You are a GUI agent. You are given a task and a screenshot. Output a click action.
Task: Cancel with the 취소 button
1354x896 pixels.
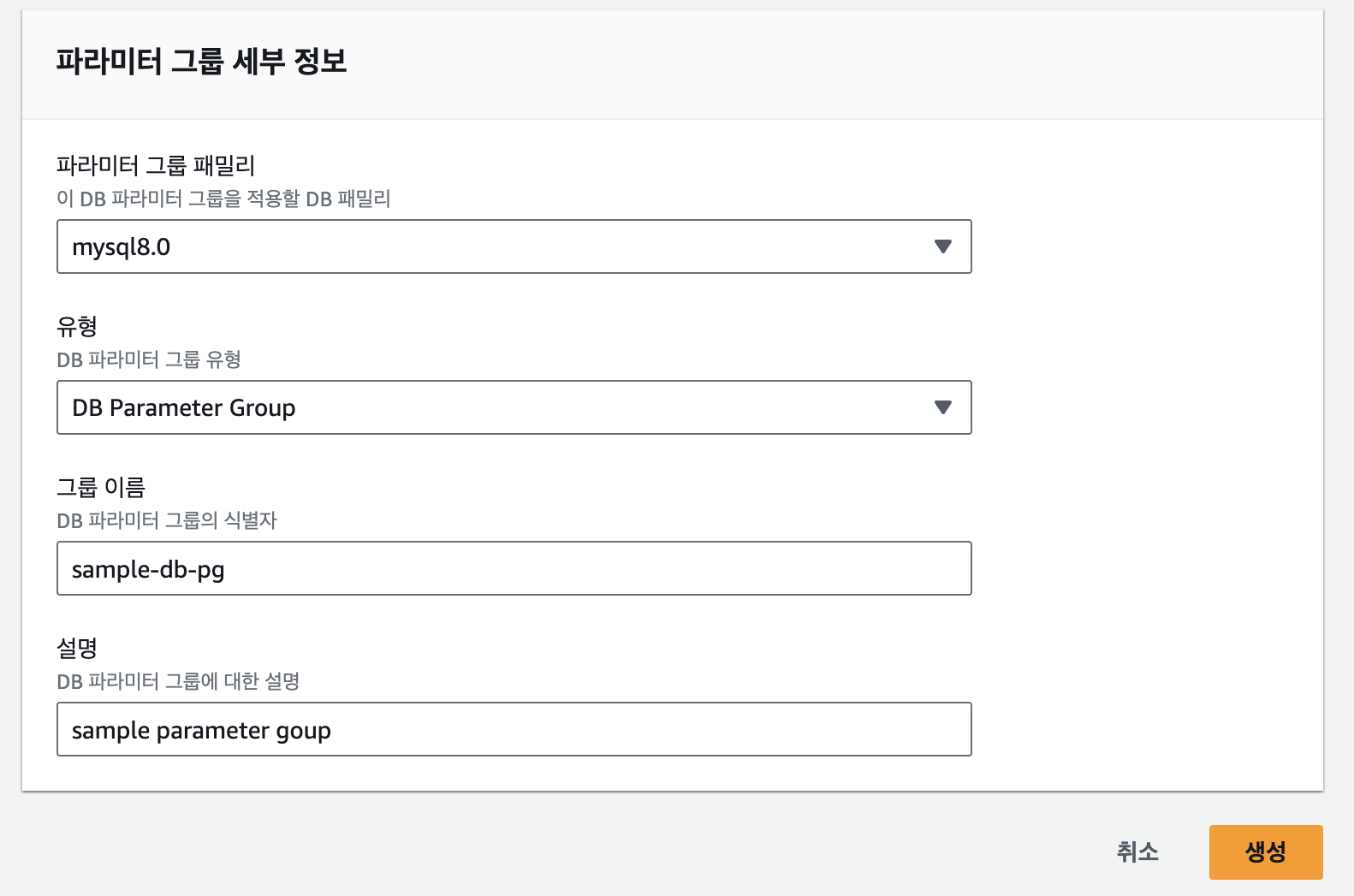1137,851
